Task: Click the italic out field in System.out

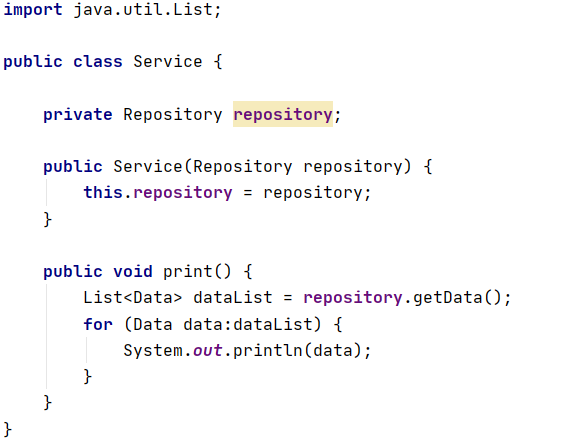Action: (208, 350)
